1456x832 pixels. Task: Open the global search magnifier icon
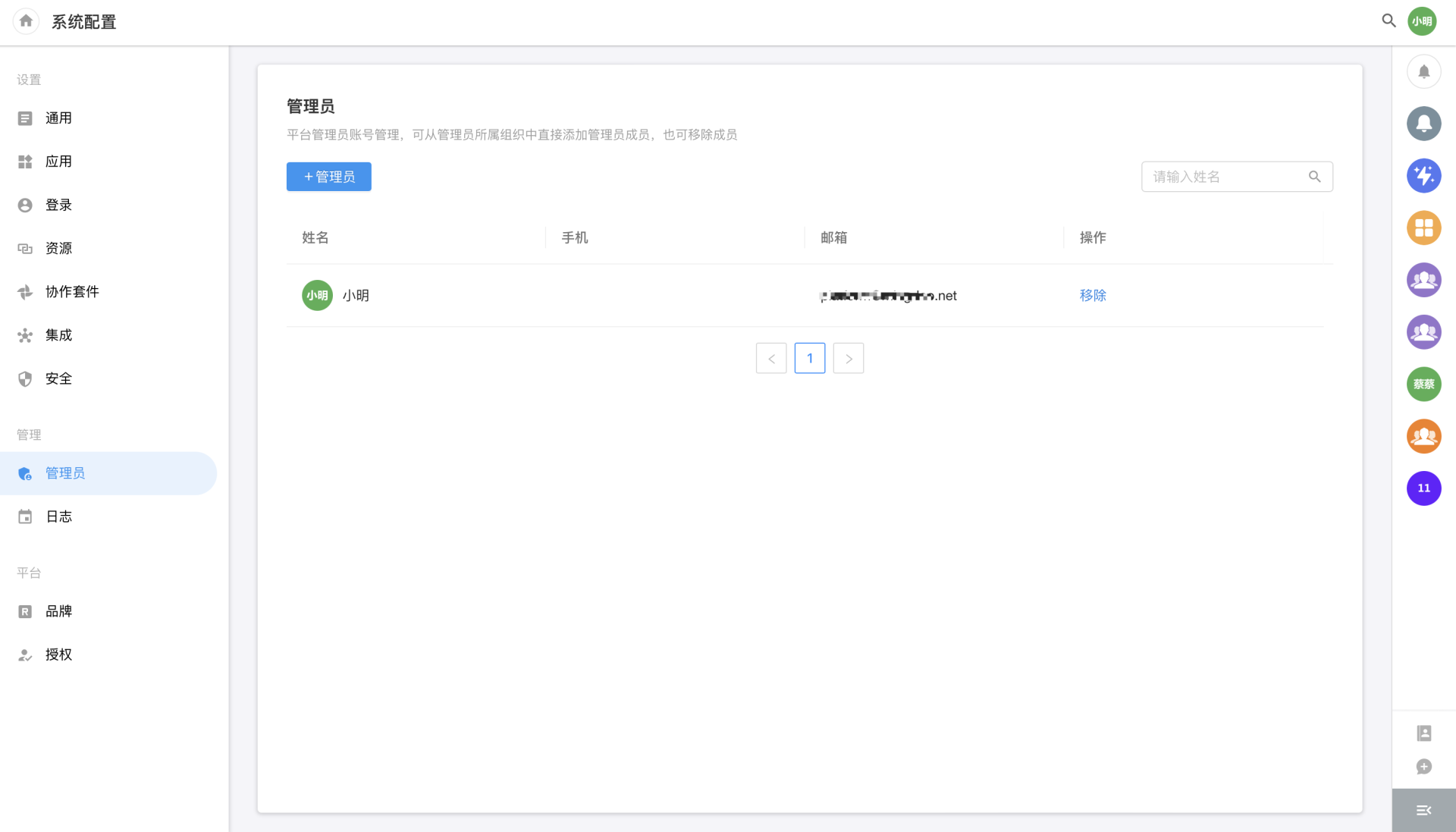pos(1389,21)
